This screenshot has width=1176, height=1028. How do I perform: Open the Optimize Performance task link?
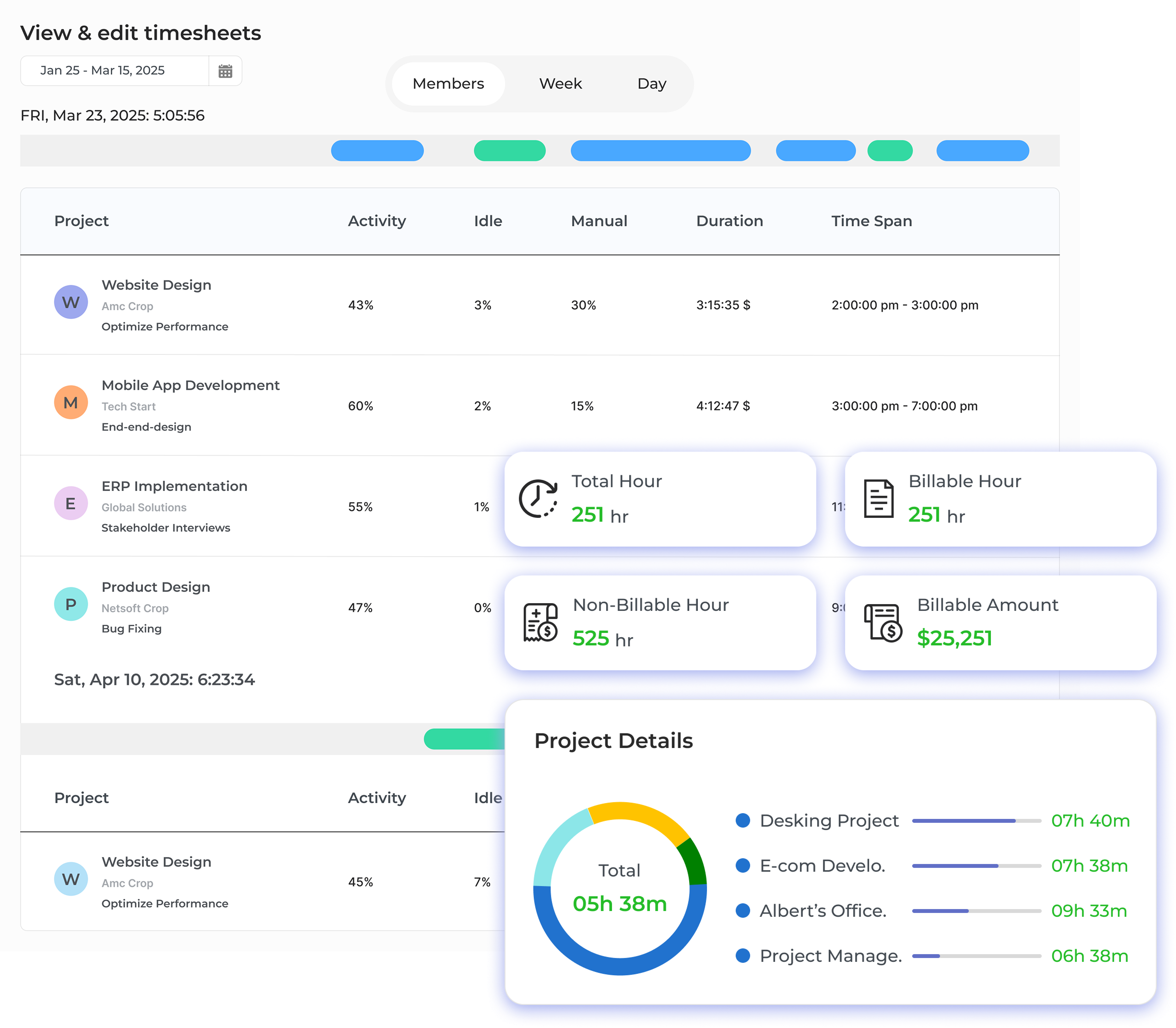(x=165, y=326)
